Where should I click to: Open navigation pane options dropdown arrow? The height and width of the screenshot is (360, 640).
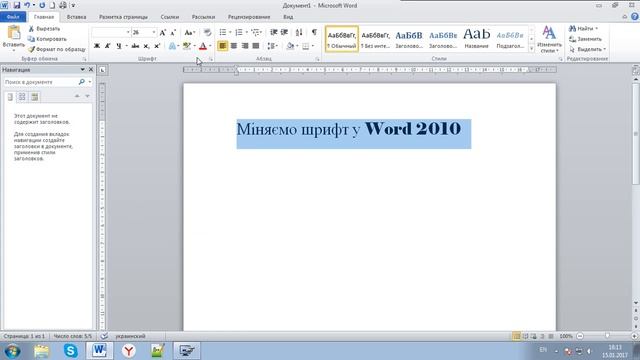point(82,70)
